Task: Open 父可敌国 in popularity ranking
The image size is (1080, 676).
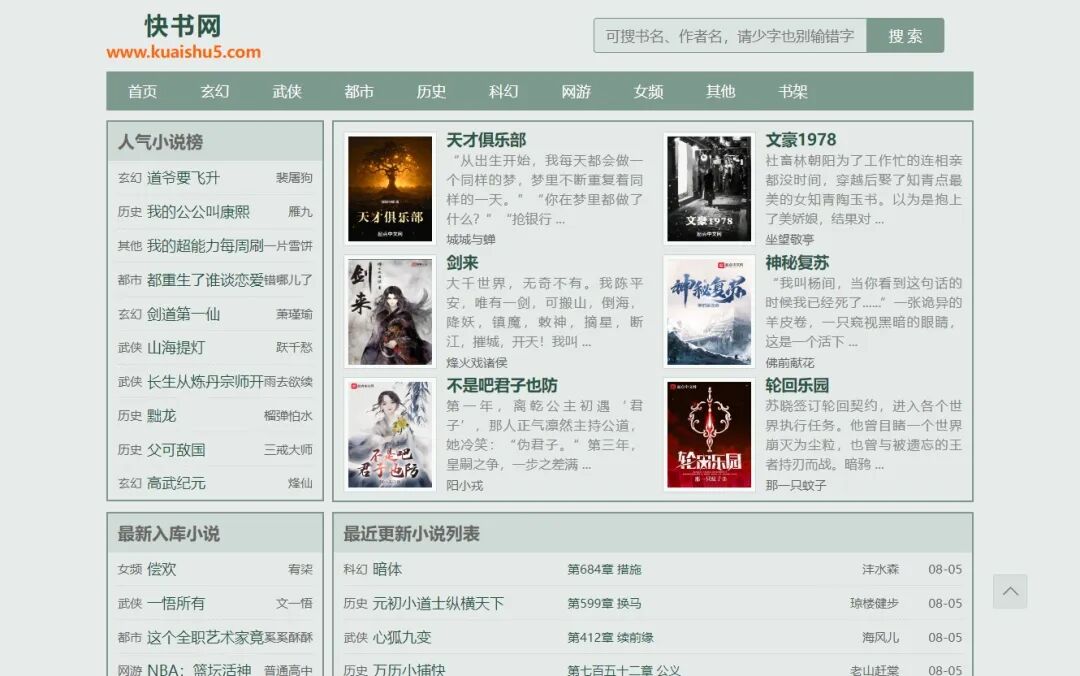Action: click(x=176, y=449)
